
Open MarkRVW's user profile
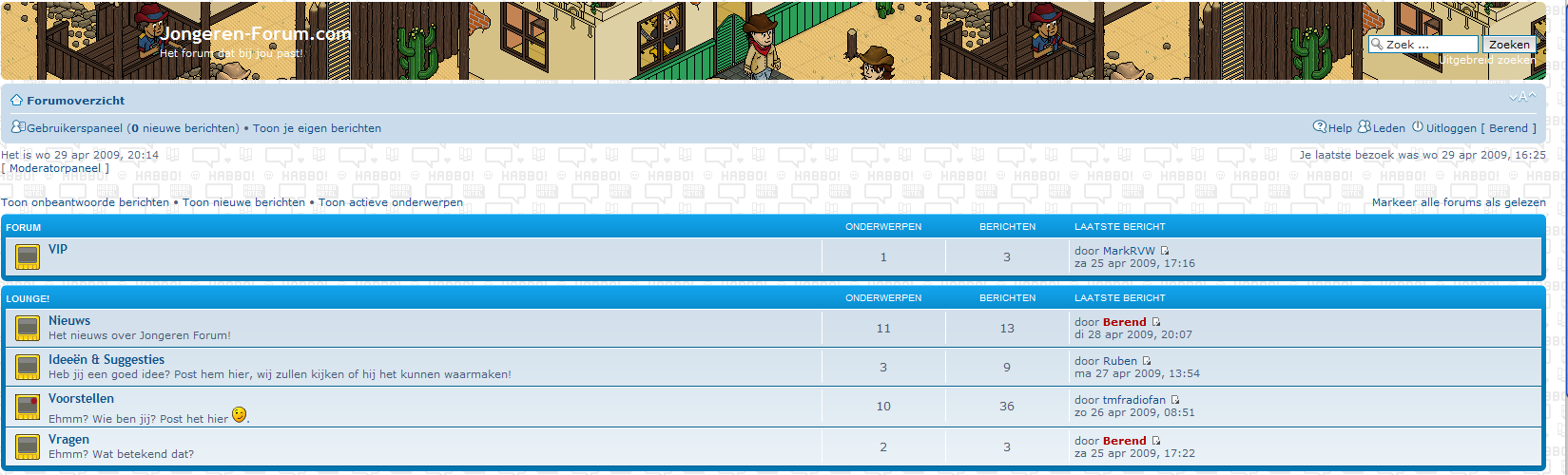1129,251
